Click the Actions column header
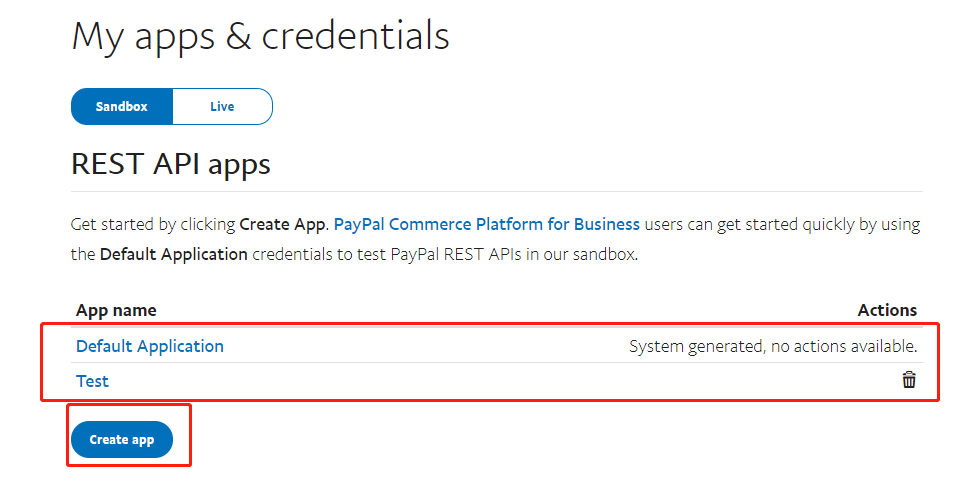Screen dimensions: 964x483 click(x=887, y=310)
